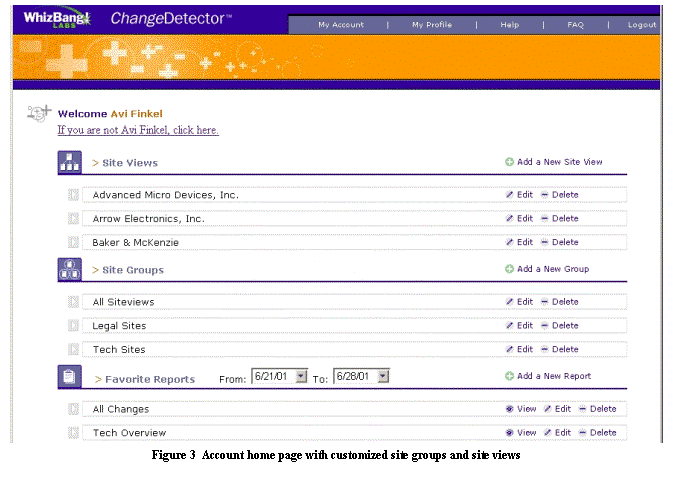The width and height of the screenshot is (674, 478).
Task: Open the Favorite Reports clipboard icon
Action: 70,377
